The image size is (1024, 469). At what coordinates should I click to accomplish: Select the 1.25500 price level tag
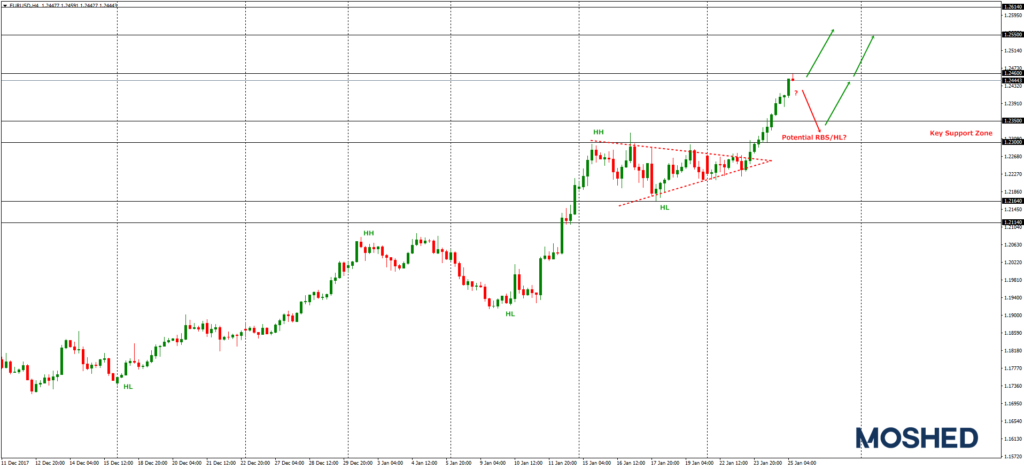click(x=1011, y=35)
